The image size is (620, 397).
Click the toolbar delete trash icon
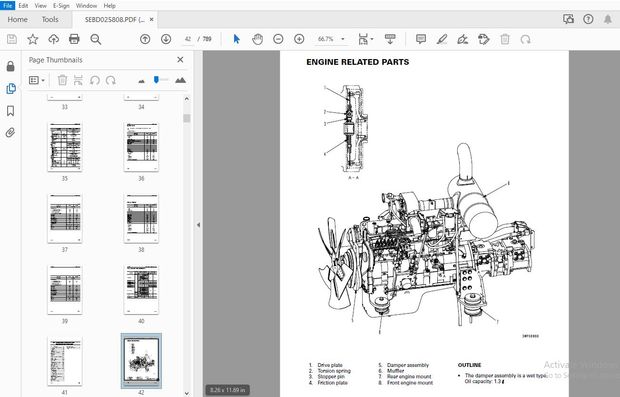pos(505,39)
